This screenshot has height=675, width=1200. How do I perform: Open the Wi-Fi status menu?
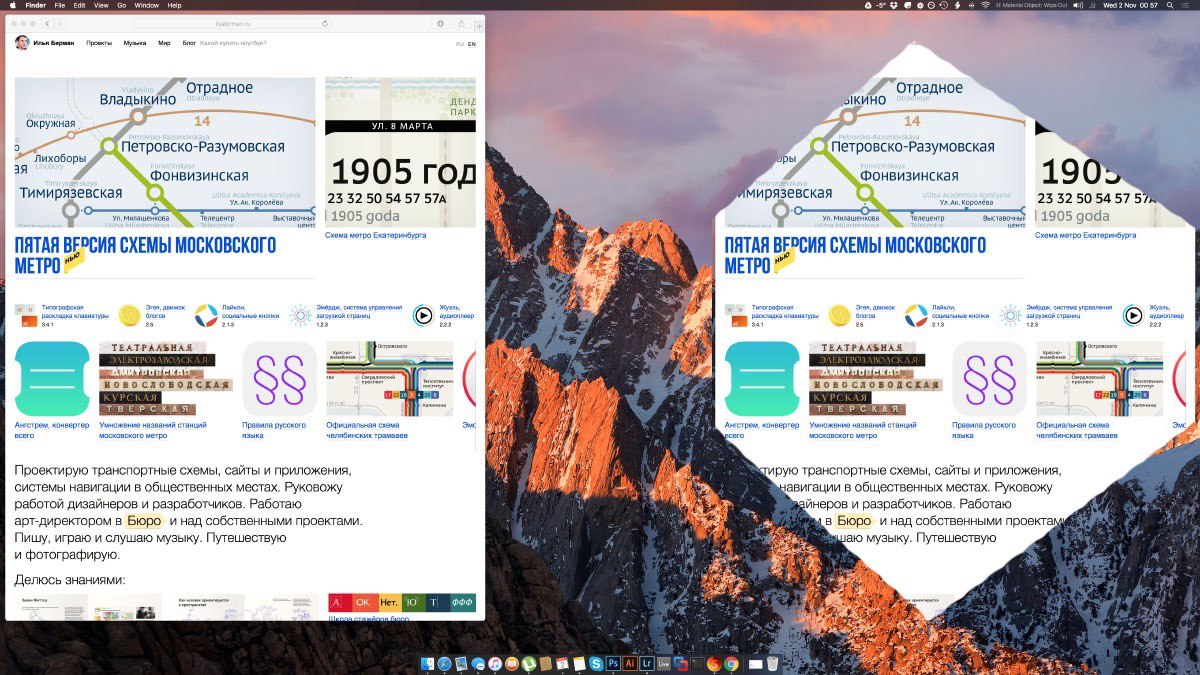(984, 5)
